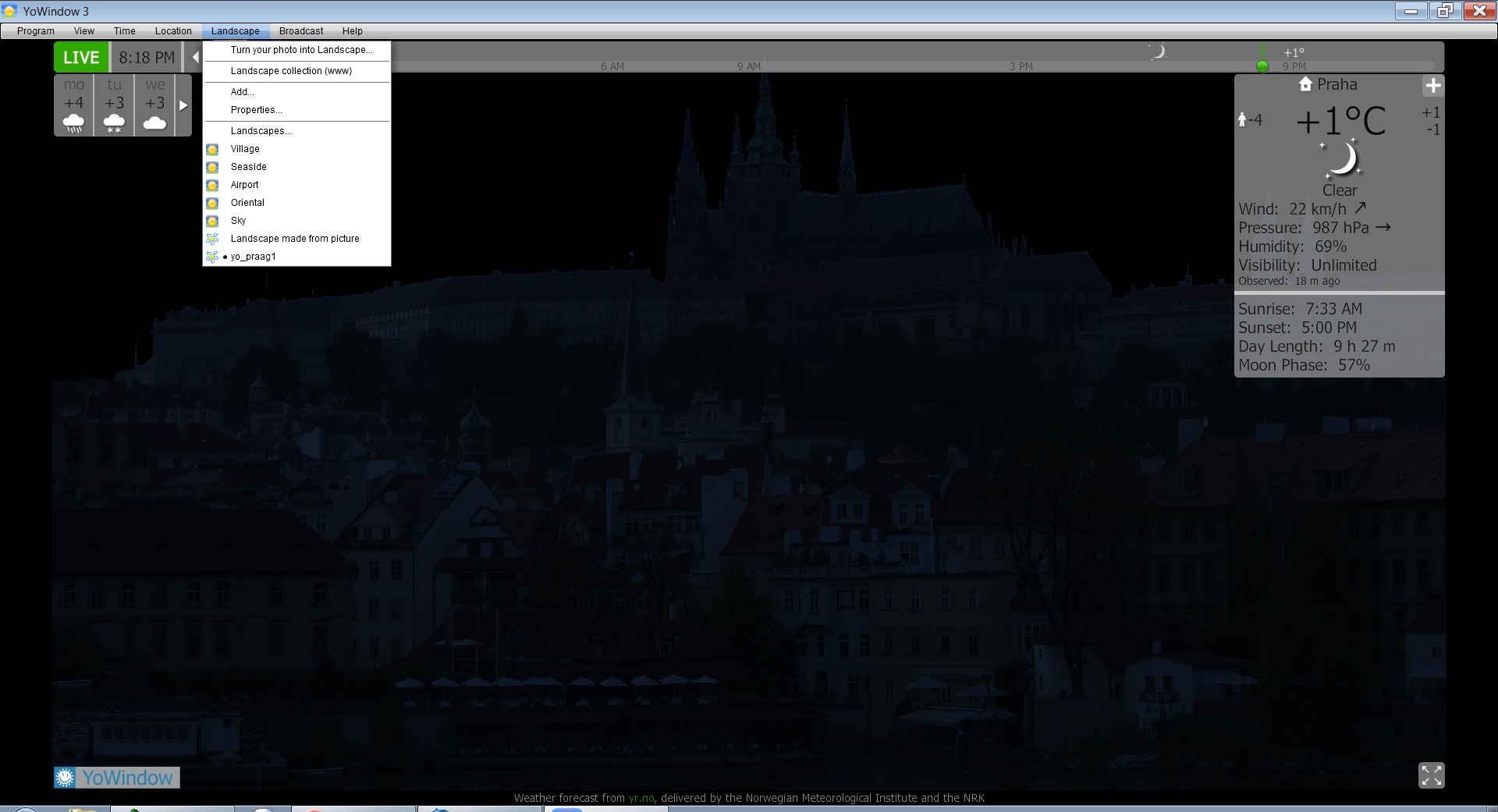This screenshot has width=1498, height=812.
Task: Pick the Airport landscape entry
Action: (244, 185)
